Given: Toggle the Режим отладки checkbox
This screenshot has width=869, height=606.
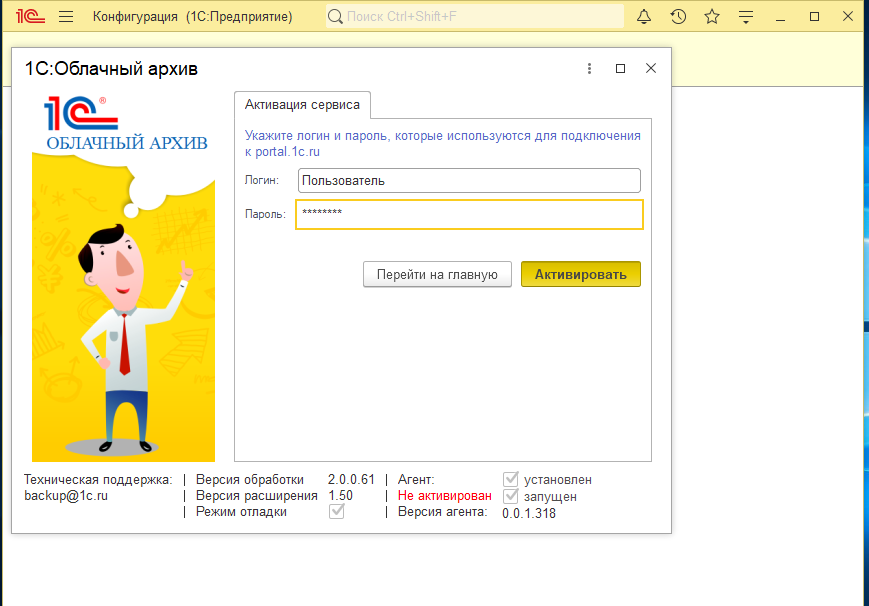Looking at the screenshot, I should point(336,511).
